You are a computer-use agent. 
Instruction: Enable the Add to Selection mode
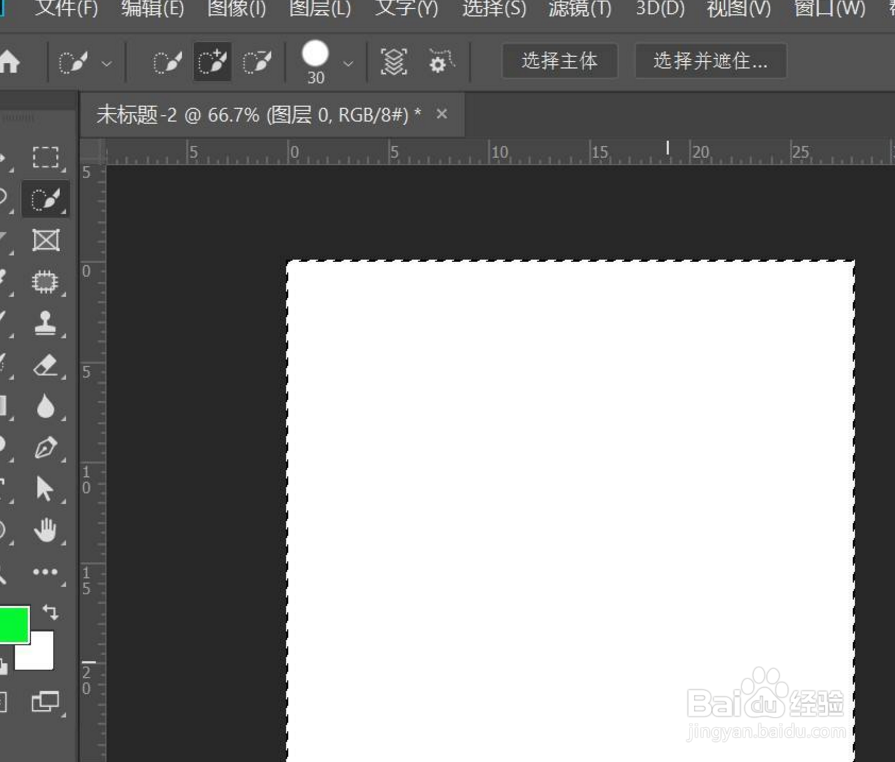point(212,62)
